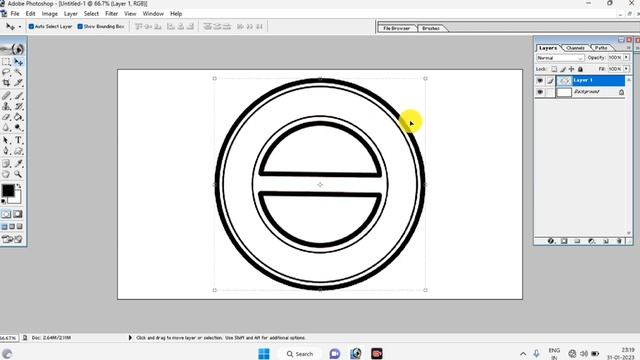This screenshot has width=640, height=360.
Task: Open the tool preset picker arrow
Action: 20,27
